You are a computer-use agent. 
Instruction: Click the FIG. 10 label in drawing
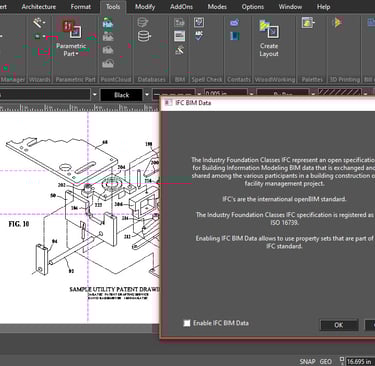tap(19, 224)
